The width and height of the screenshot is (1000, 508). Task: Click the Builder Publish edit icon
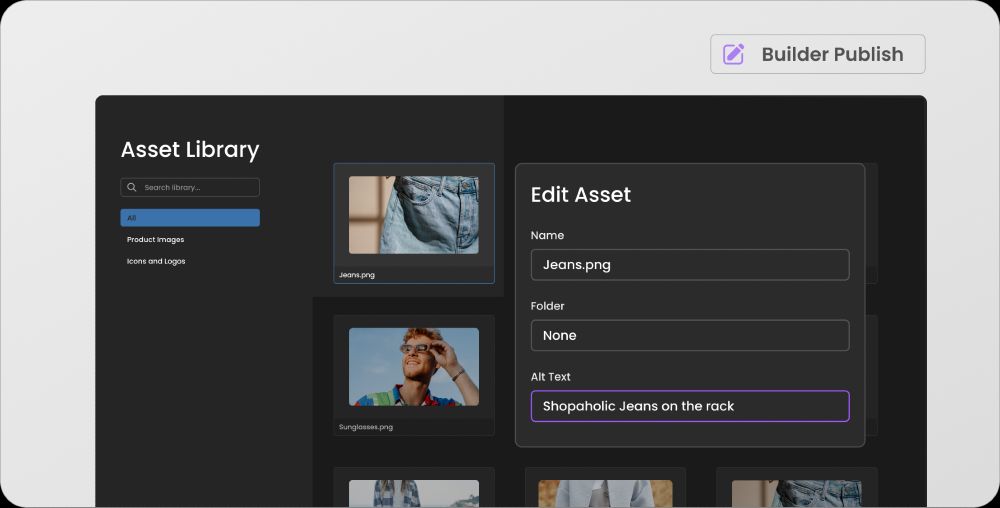coord(733,54)
